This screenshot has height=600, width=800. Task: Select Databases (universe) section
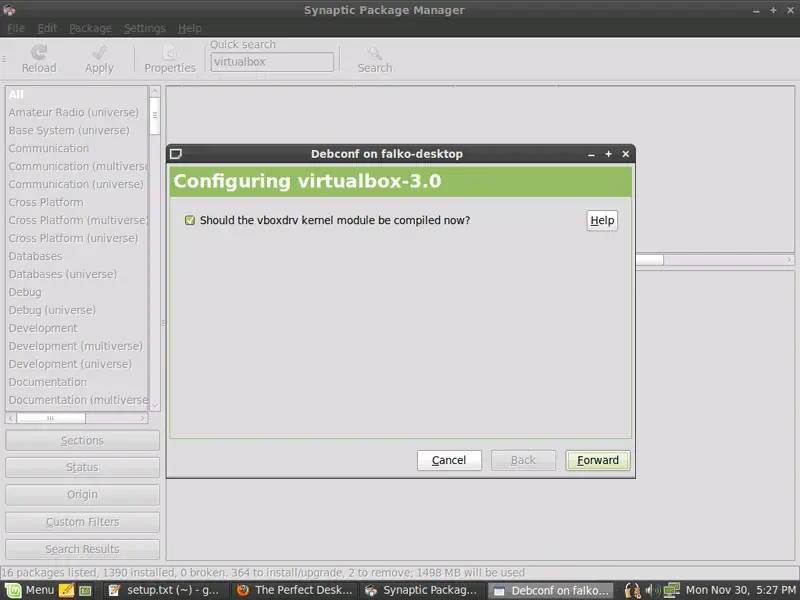(77, 274)
